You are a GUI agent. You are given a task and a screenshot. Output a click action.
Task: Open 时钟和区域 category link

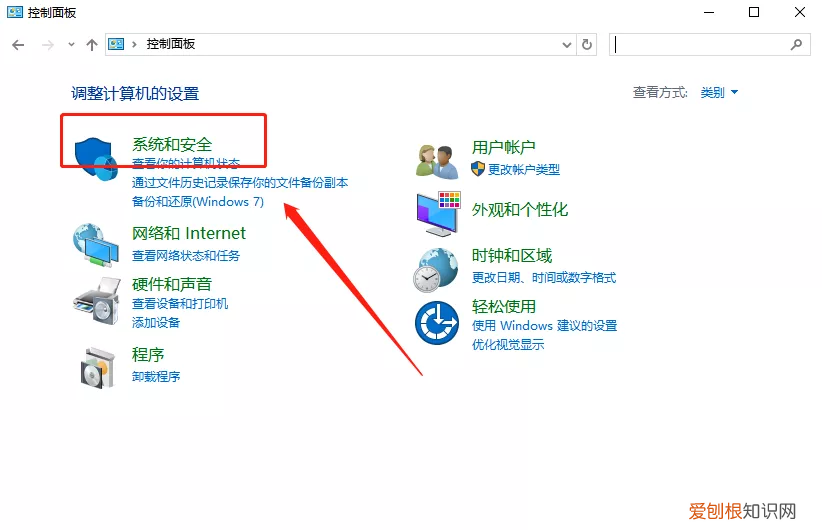point(512,255)
